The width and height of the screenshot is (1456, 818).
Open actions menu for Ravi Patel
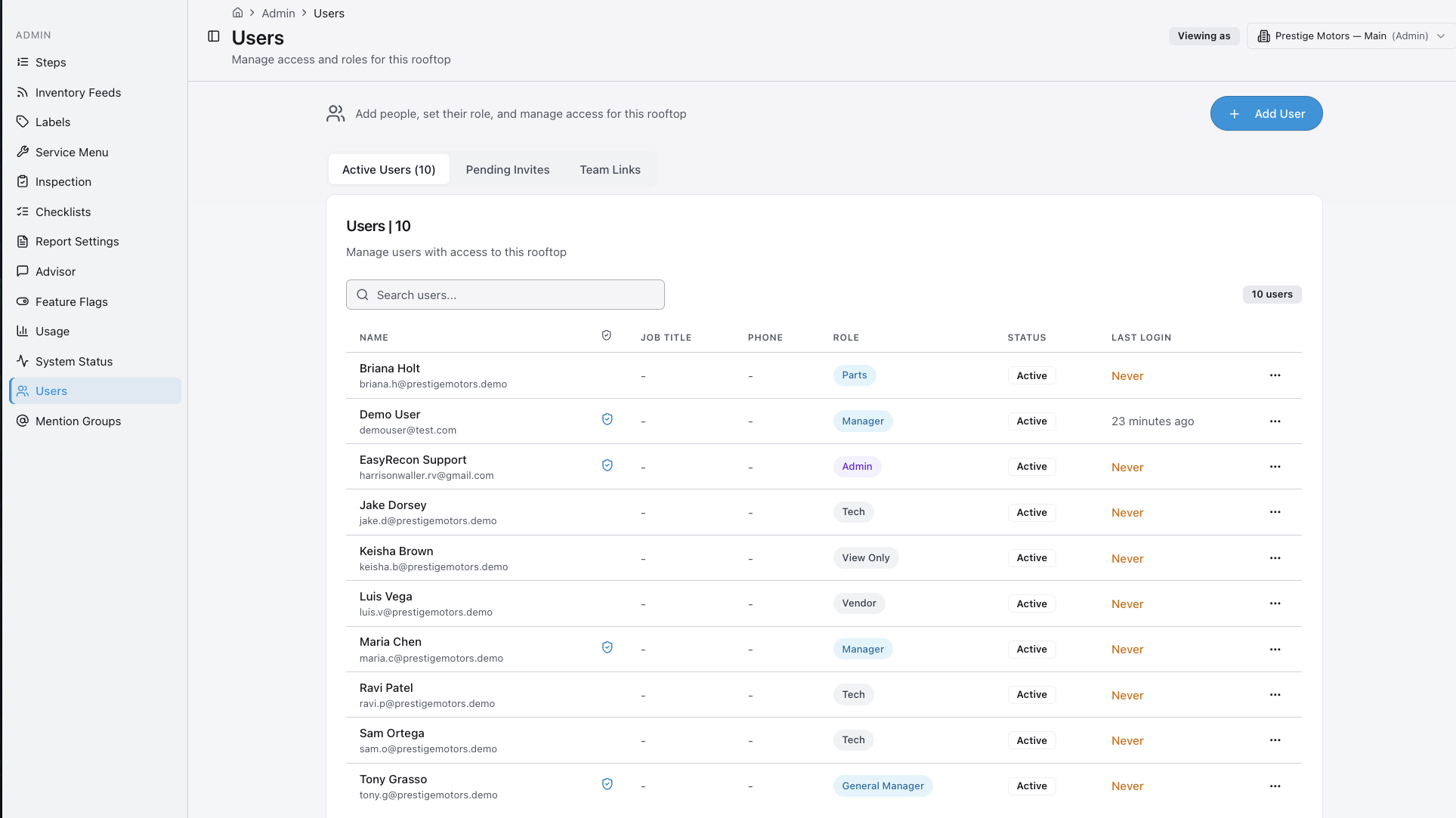[1275, 695]
